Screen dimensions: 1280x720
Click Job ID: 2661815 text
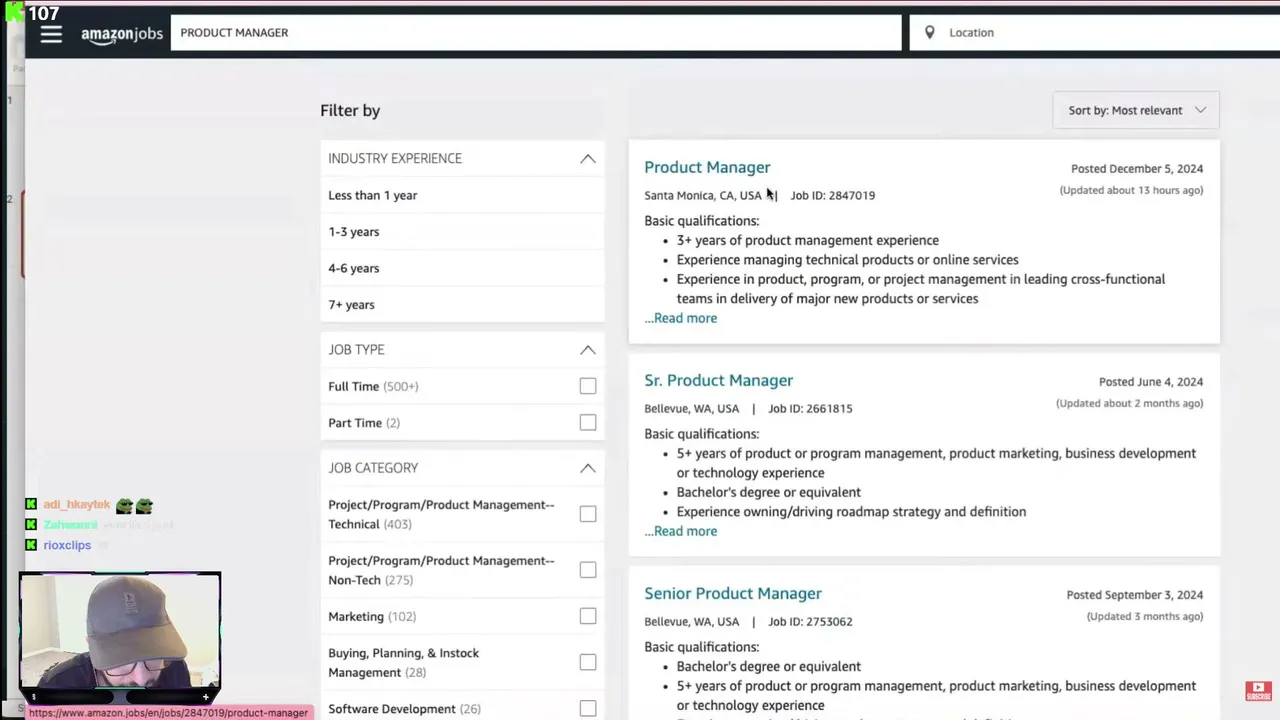[810, 408]
